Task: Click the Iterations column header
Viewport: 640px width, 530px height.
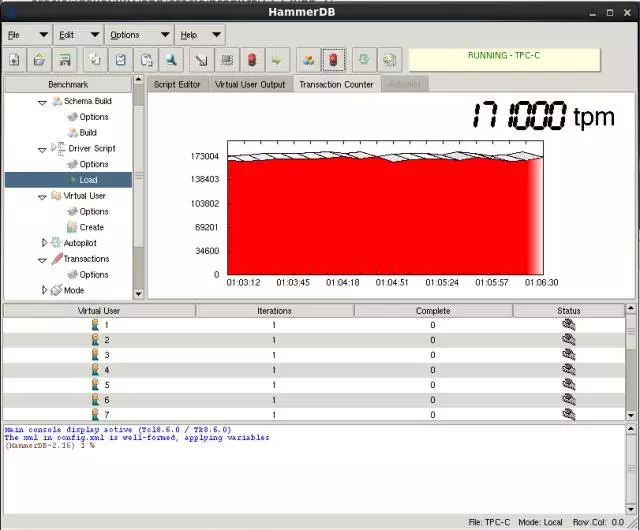Action: click(274, 311)
